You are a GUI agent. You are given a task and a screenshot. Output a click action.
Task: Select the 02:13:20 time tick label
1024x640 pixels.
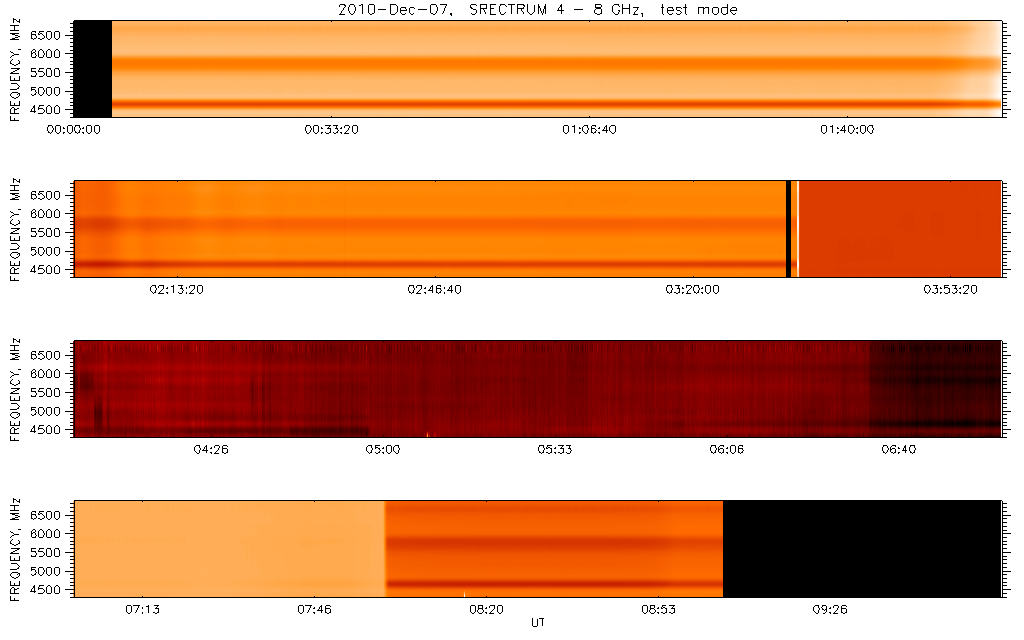pyautogui.click(x=177, y=290)
